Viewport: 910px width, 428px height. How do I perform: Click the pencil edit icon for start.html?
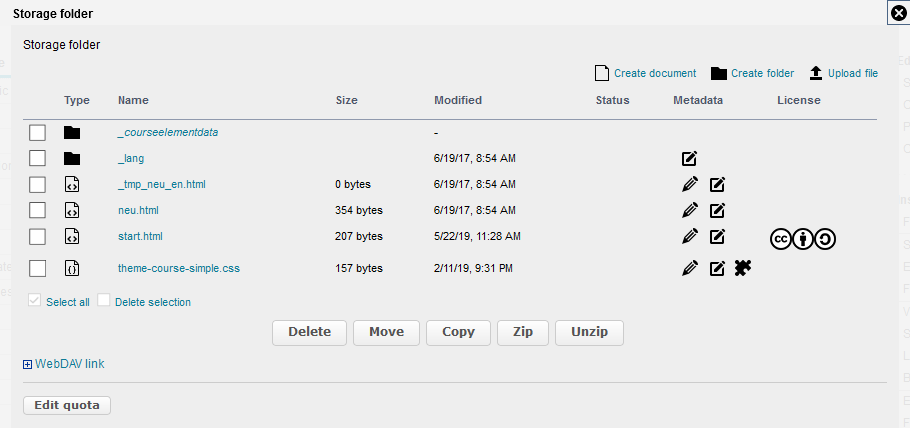coord(689,236)
